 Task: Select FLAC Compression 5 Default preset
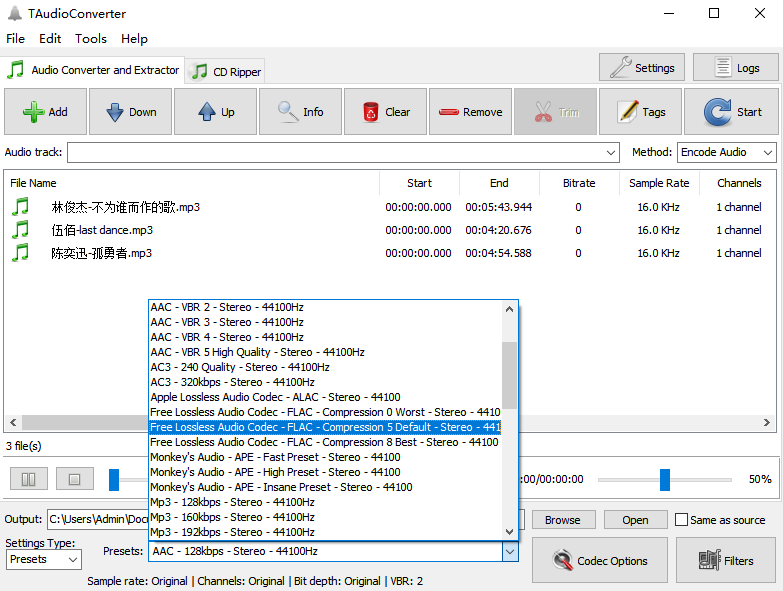point(325,427)
